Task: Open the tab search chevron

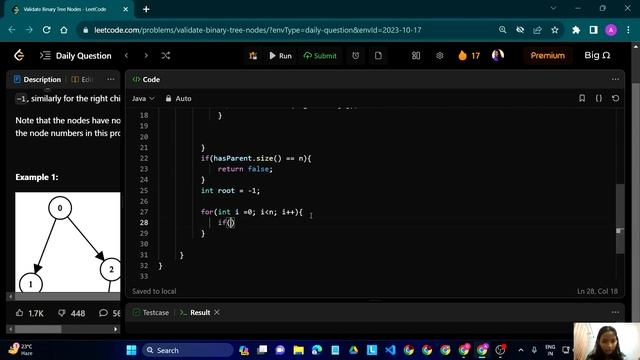Action: coord(553,8)
